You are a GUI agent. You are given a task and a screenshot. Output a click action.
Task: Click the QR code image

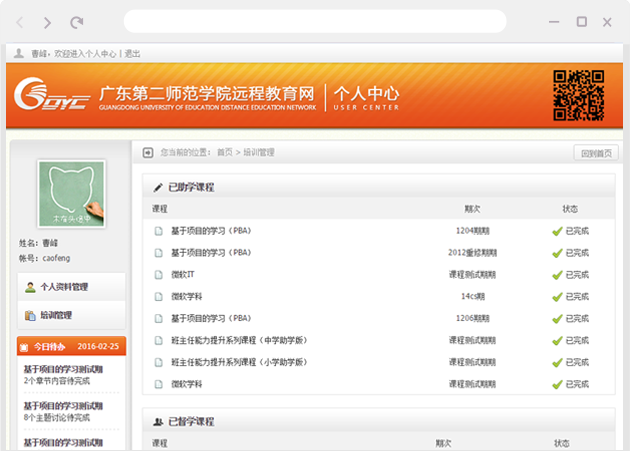[x=579, y=95]
